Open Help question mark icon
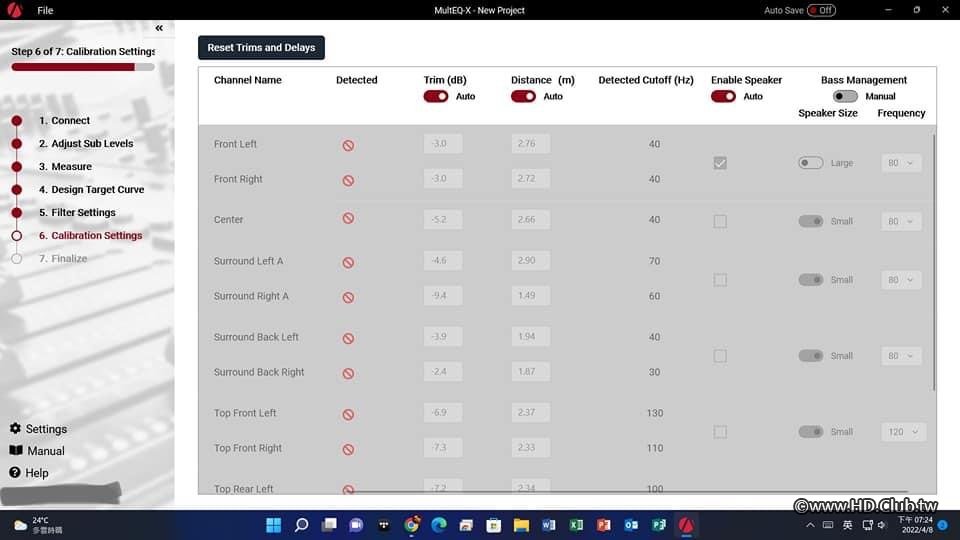Image resolution: width=960 pixels, height=540 pixels. (x=15, y=473)
